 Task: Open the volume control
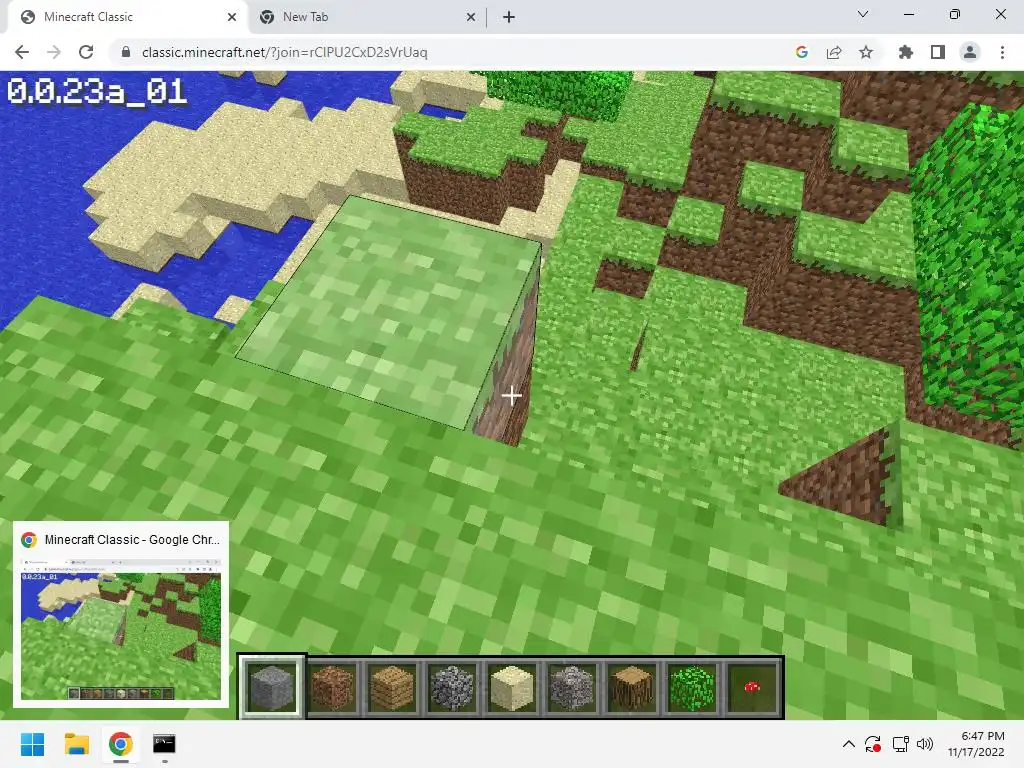925,744
